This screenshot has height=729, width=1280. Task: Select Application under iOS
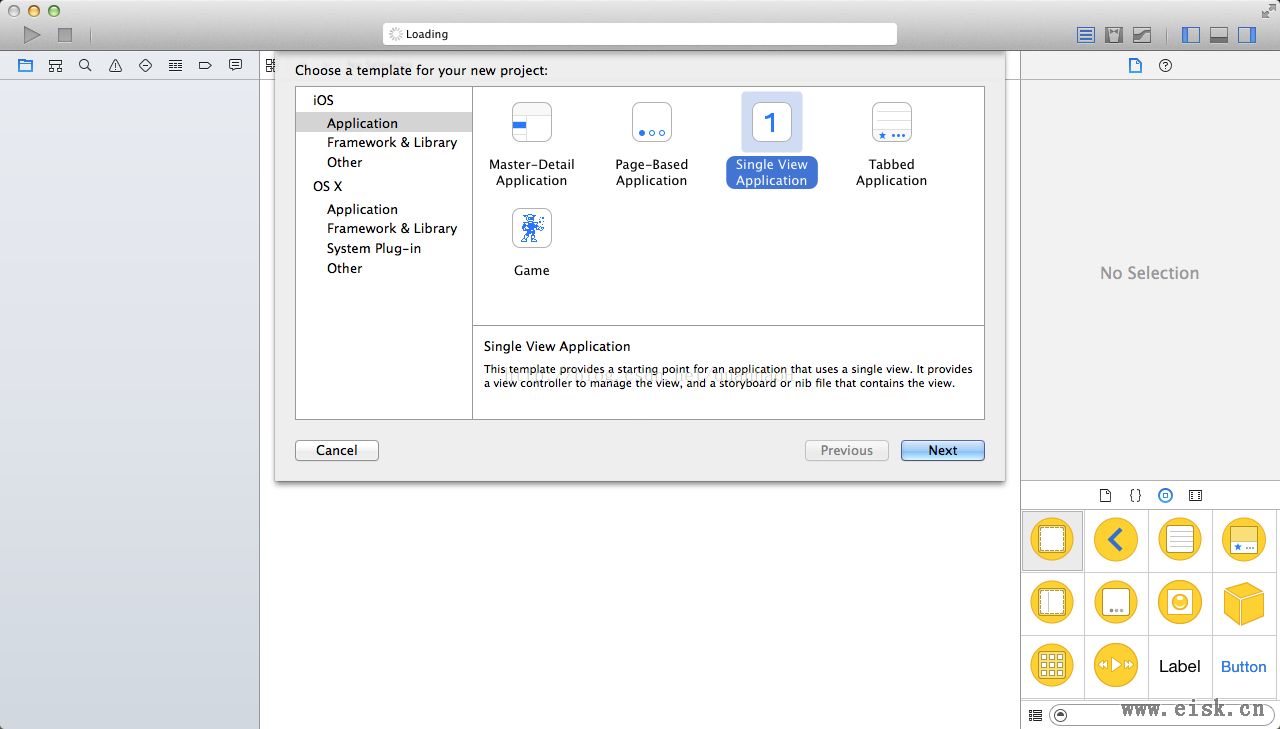pos(384,123)
